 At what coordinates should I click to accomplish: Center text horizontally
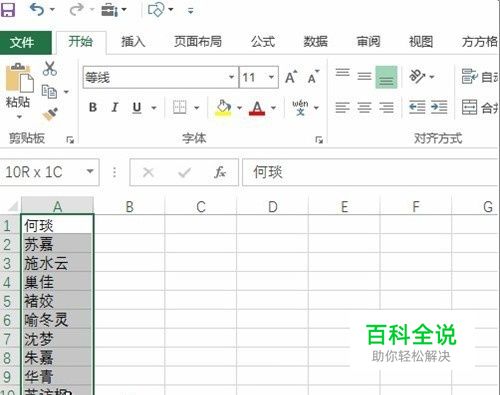point(364,107)
